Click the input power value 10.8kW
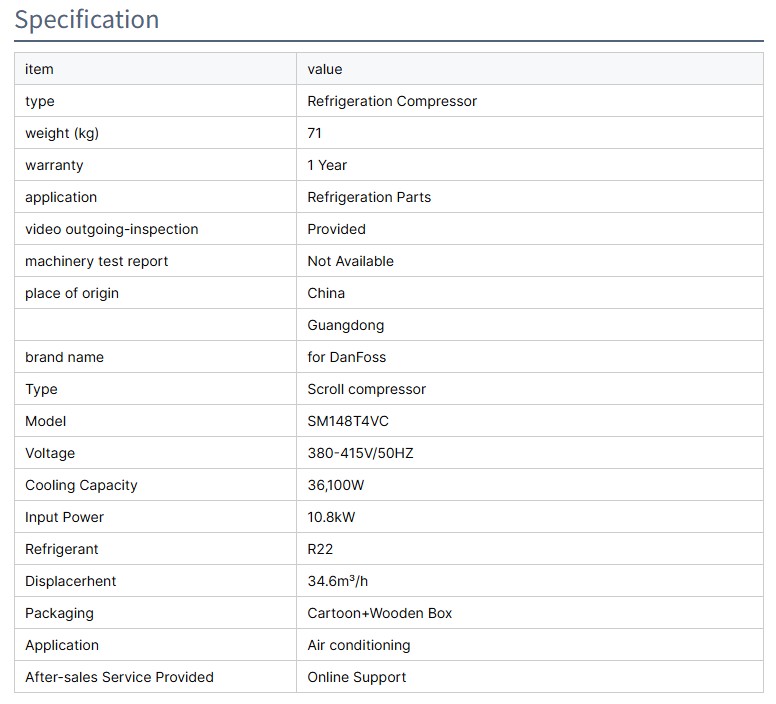 tap(331, 517)
